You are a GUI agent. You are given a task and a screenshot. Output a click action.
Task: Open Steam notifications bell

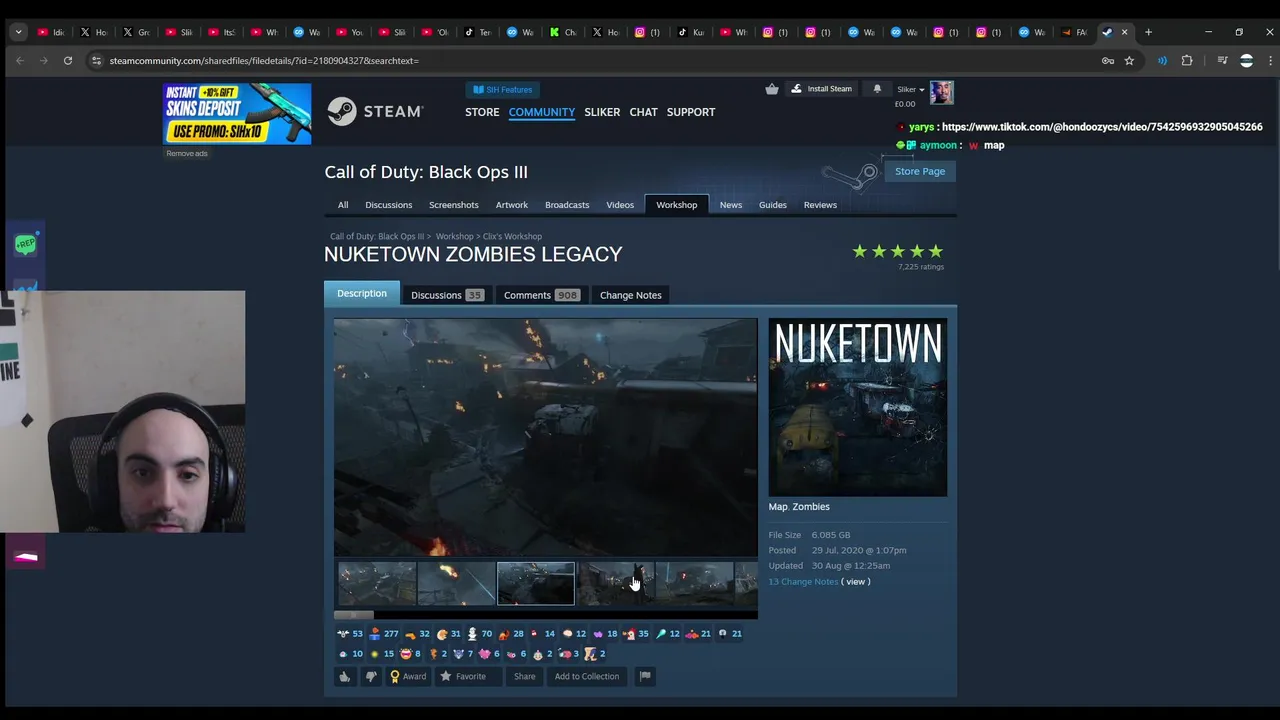[877, 89]
